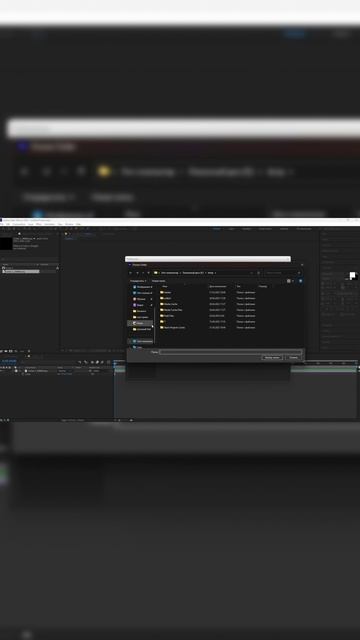Select the highlighted composition in the Project panel
Viewport: 360px width, 640px height.
pyautogui.click(x=21, y=271)
